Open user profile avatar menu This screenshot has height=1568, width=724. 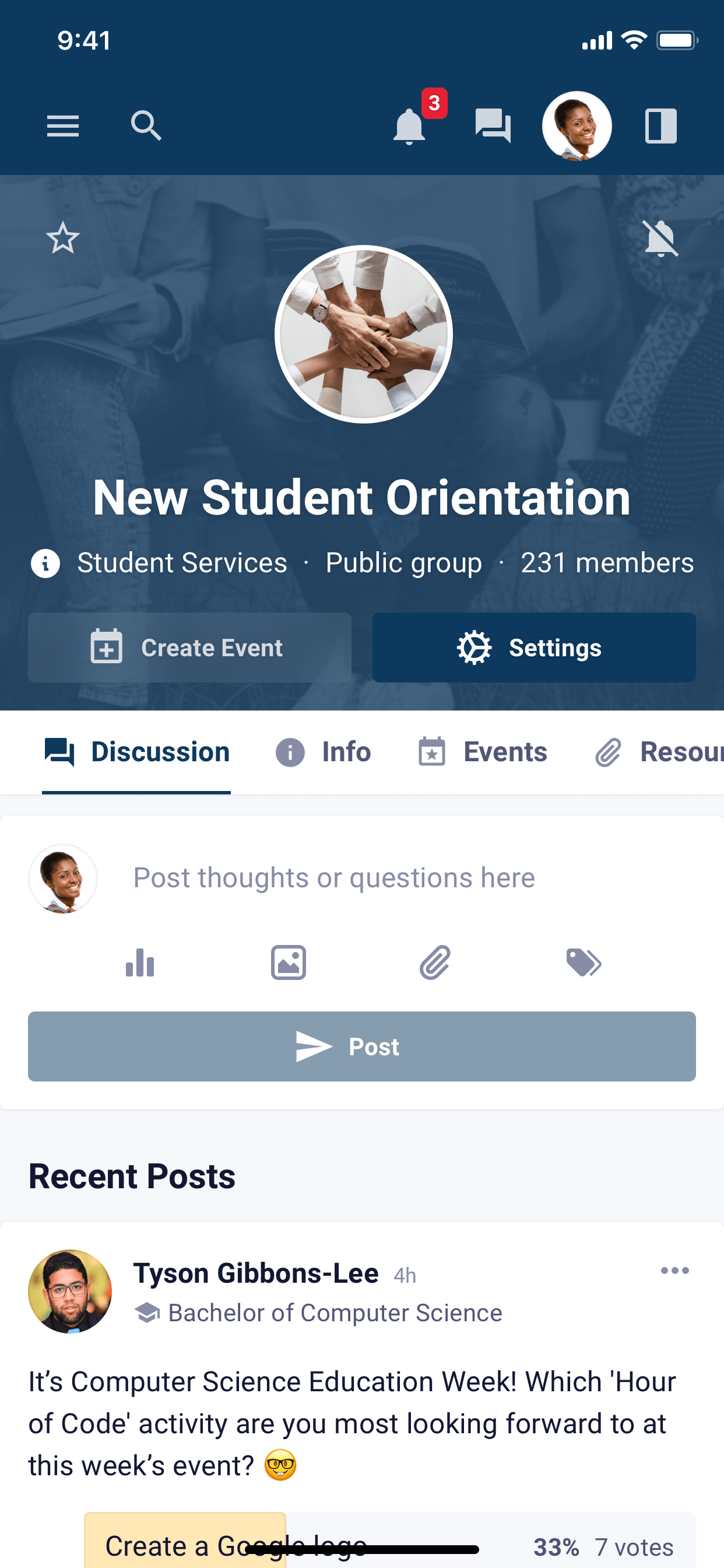click(x=577, y=126)
